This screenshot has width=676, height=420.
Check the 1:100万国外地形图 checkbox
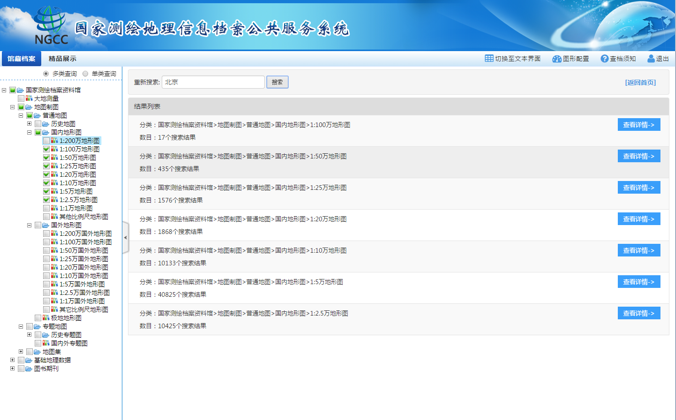click(46, 242)
